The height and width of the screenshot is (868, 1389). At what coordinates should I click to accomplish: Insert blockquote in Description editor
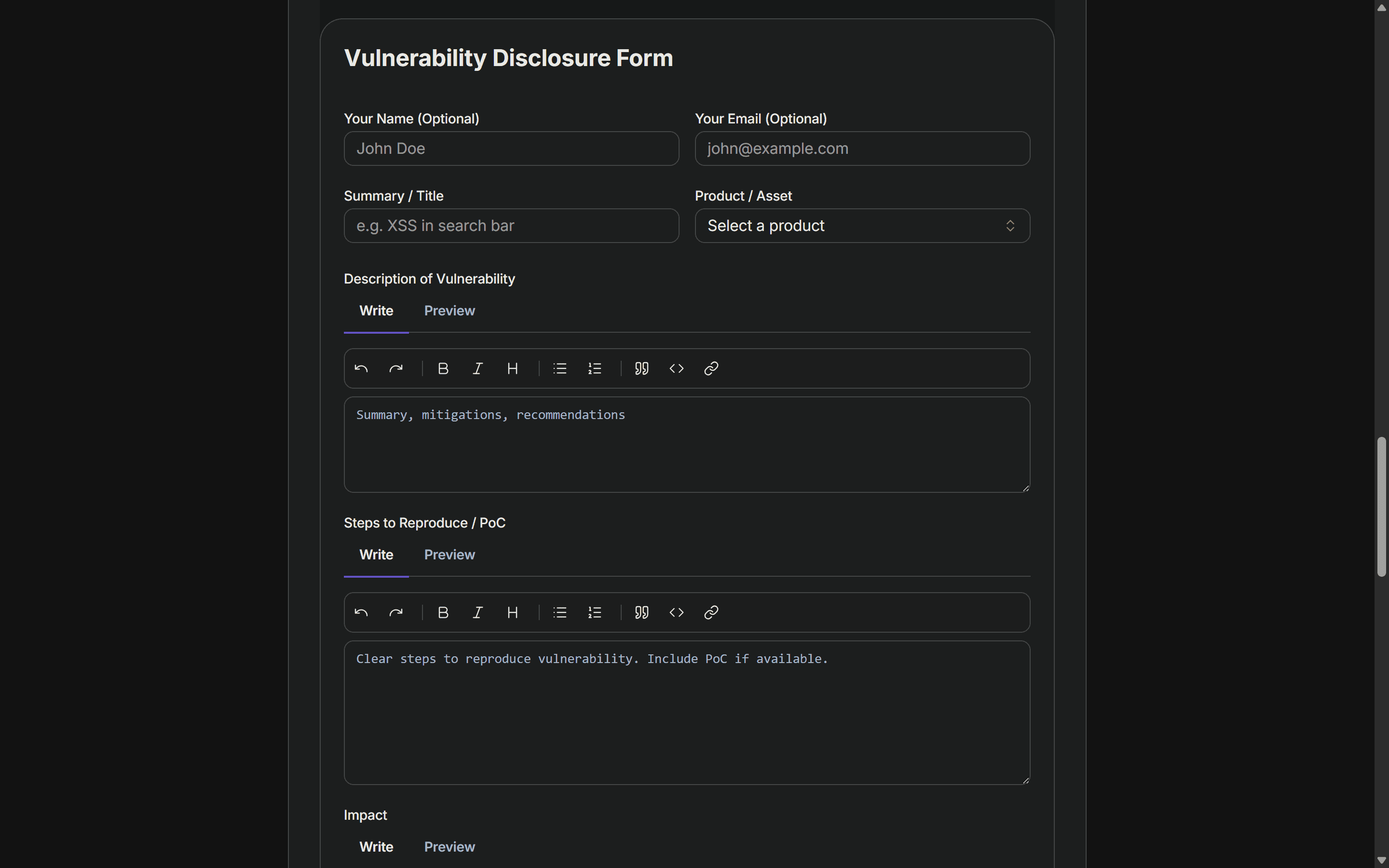point(641,368)
